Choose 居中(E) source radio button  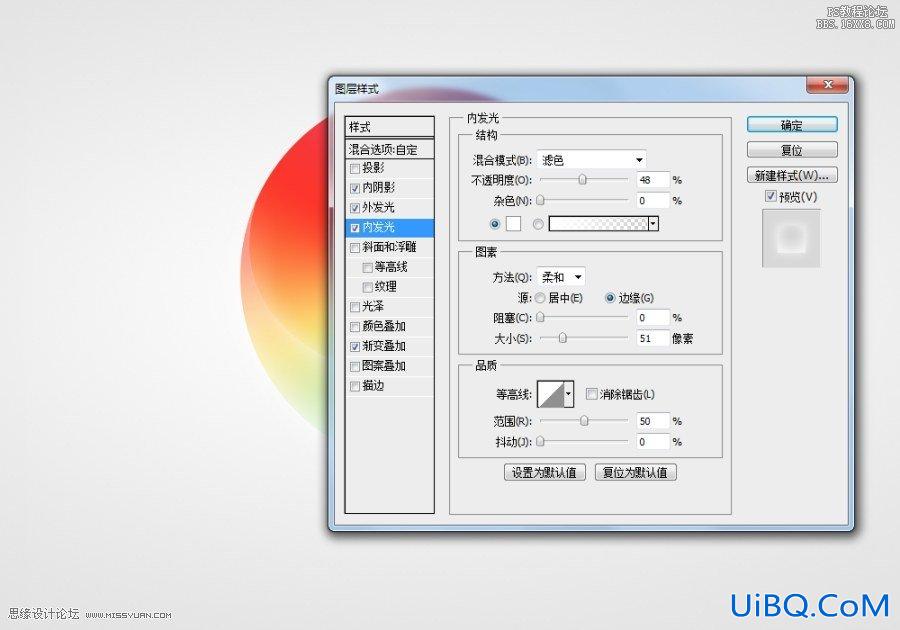tap(540, 298)
